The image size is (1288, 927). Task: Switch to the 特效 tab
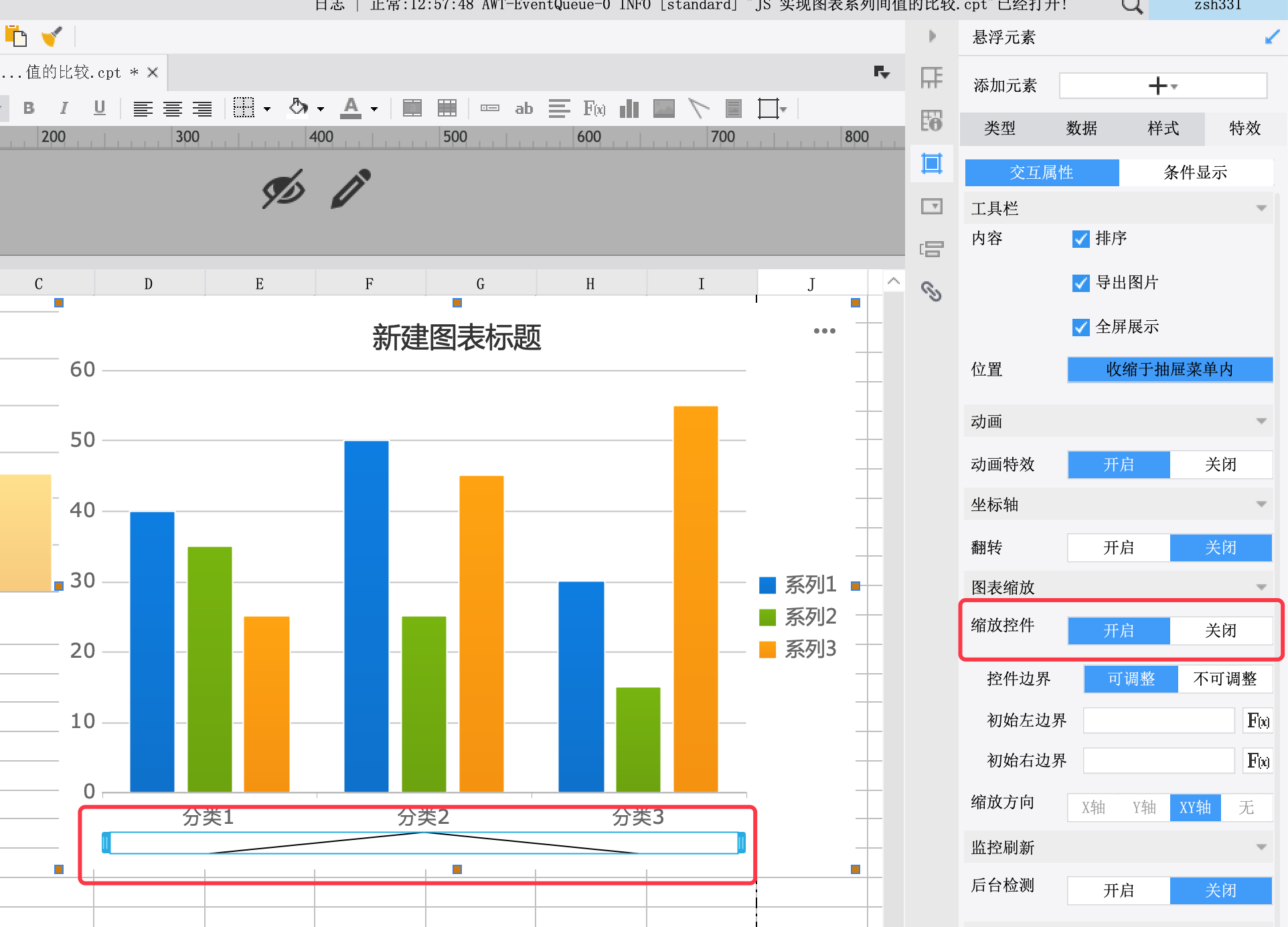pos(1245,128)
